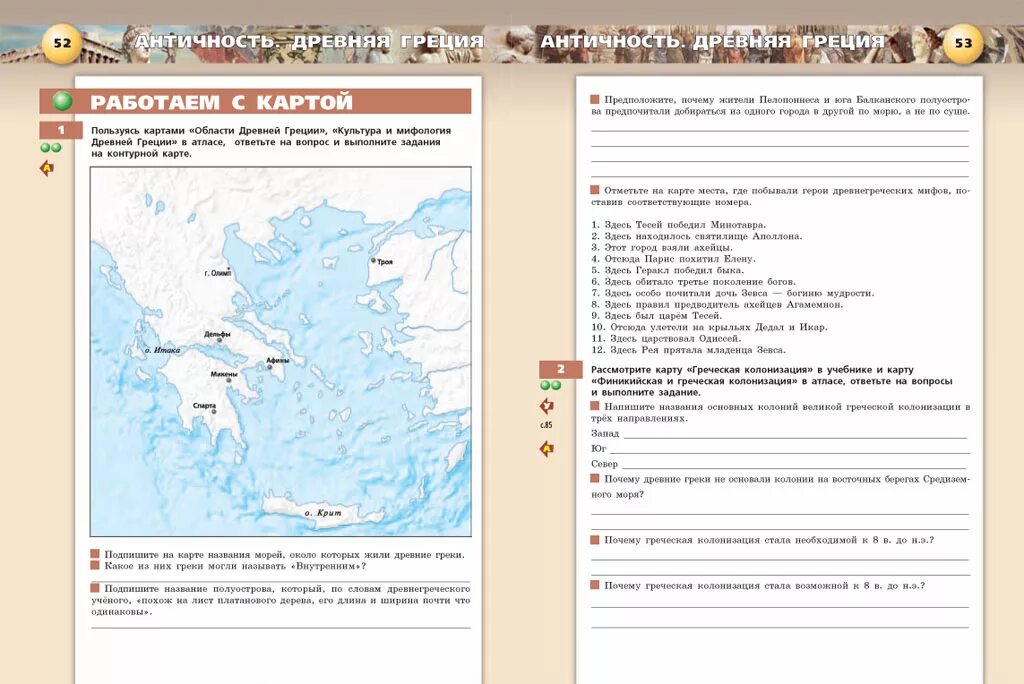Screen dimensions: 1024x684
Task: Click the green dots under task 2
Action: (551, 385)
